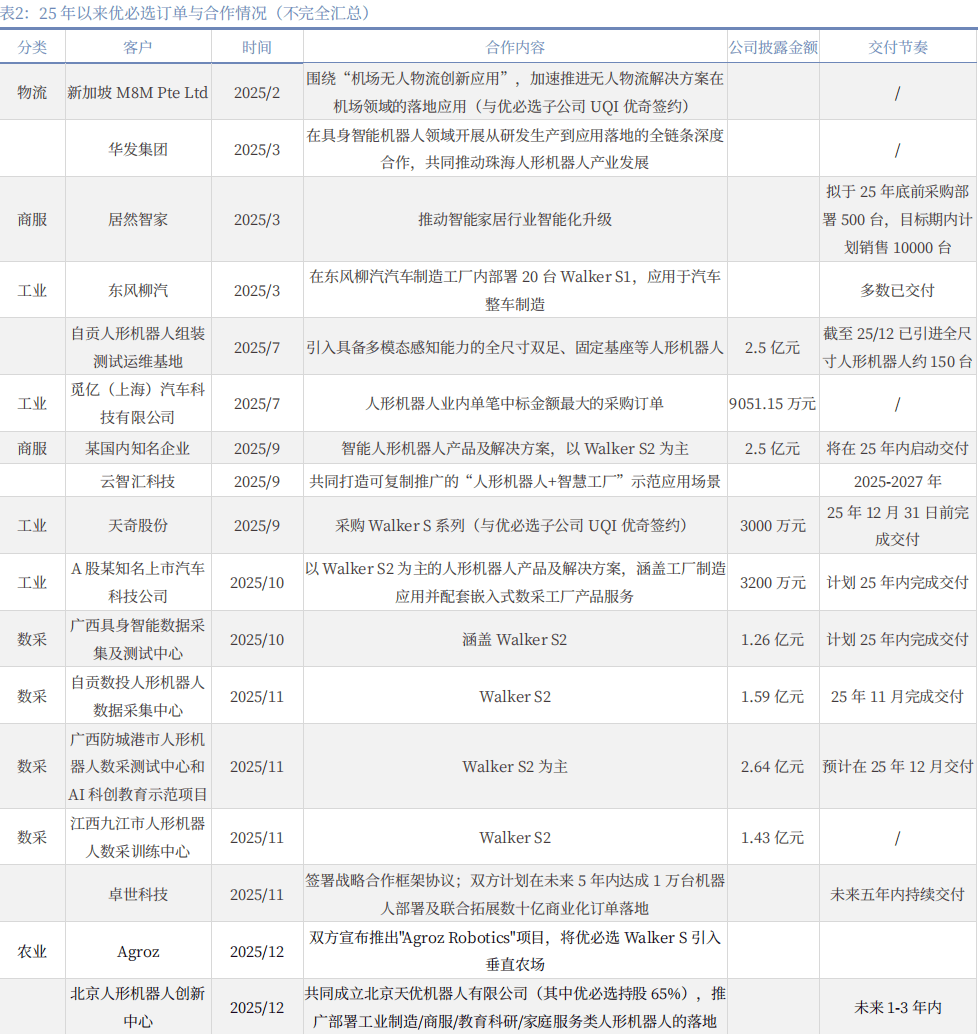This screenshot has height=1034, width=978.
Task: Select the 9051.15 万元 amount cell
Action: click(772, 404)
